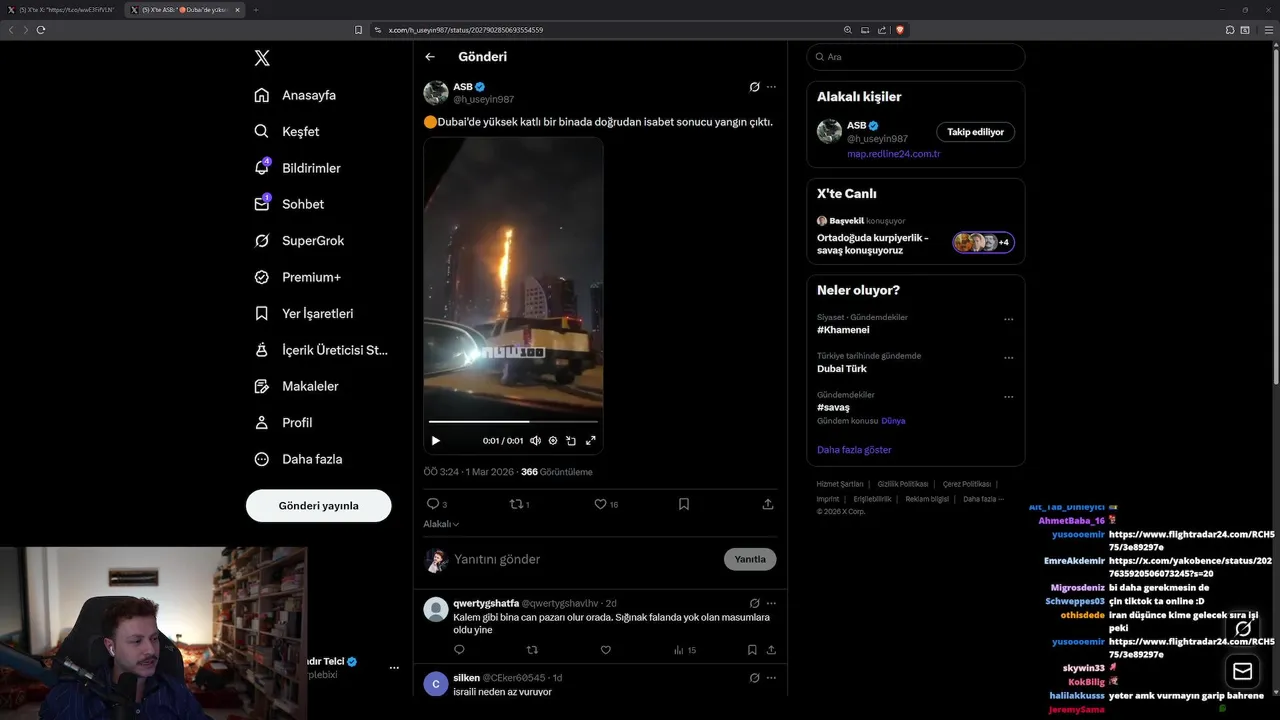Viewport: 1280px width, 720px height.
Task: Bookmark qwertygshatfa's reply
Action: pyautogui.click(x=752, y=650)
